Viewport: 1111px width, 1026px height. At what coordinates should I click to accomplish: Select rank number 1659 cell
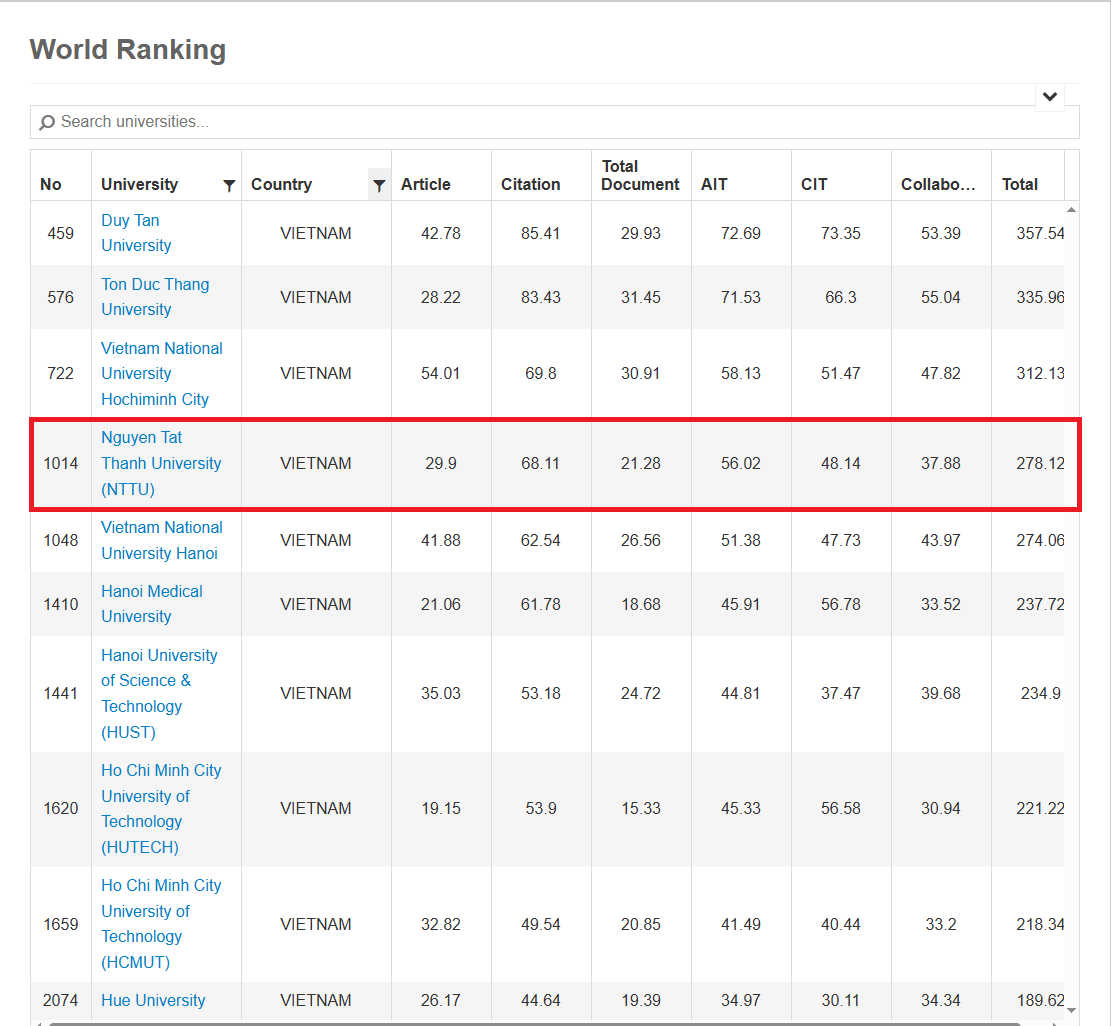pyautogui.click(x=61, y=924)
